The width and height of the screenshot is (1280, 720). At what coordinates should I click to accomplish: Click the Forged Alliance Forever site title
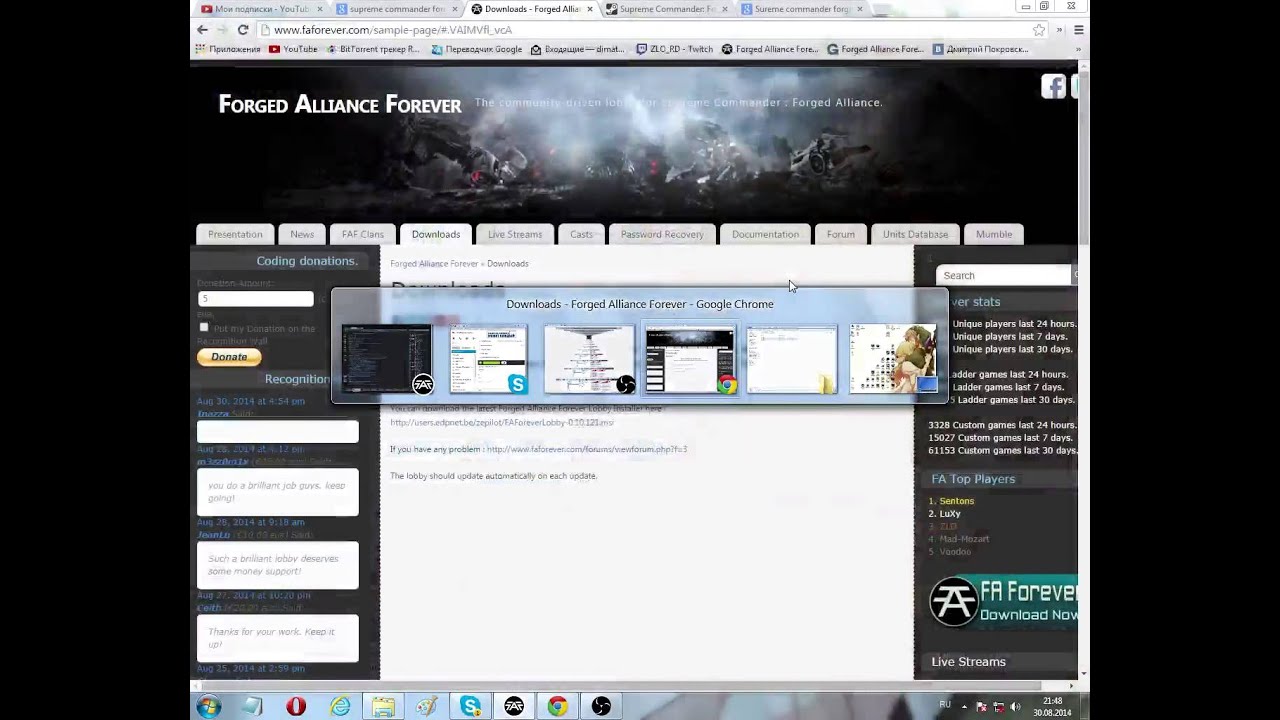click(340, 104)
